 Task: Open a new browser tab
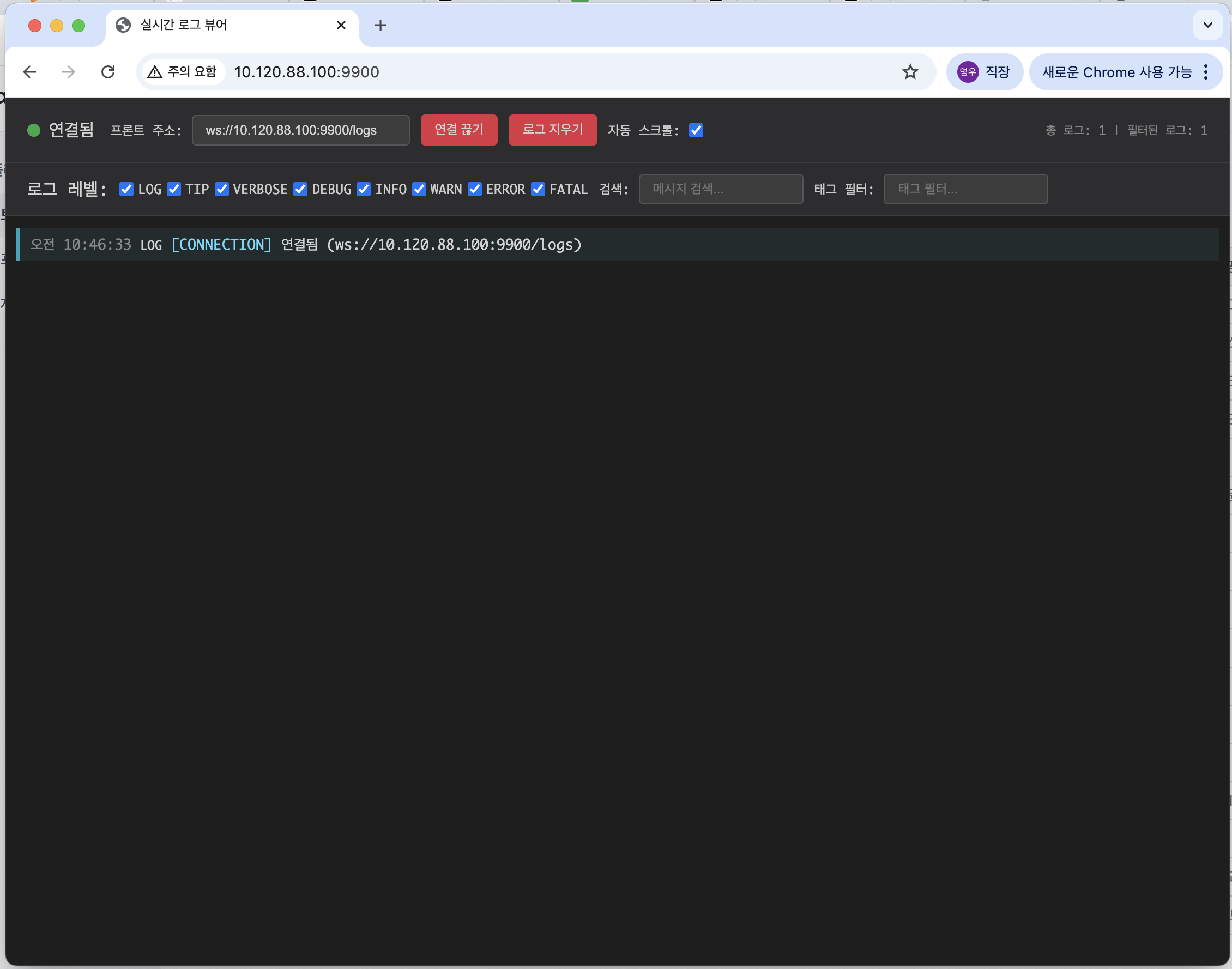pyautogui.click(x=380, y=25)
